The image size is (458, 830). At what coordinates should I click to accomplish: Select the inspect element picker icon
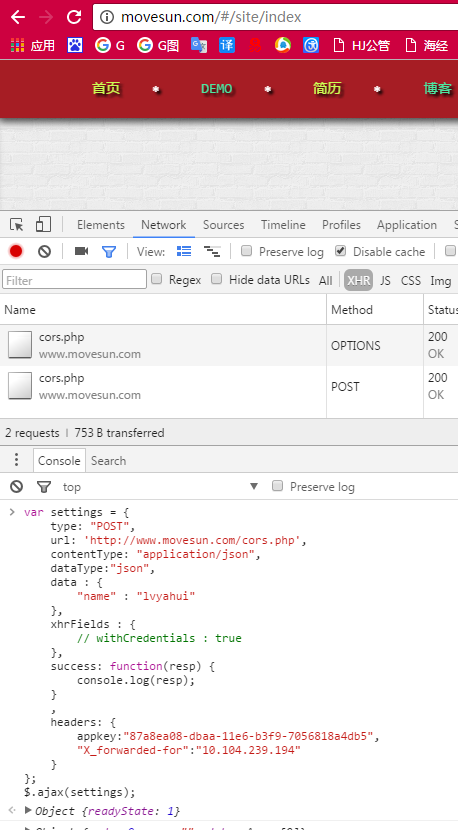[x=16, y=225]
